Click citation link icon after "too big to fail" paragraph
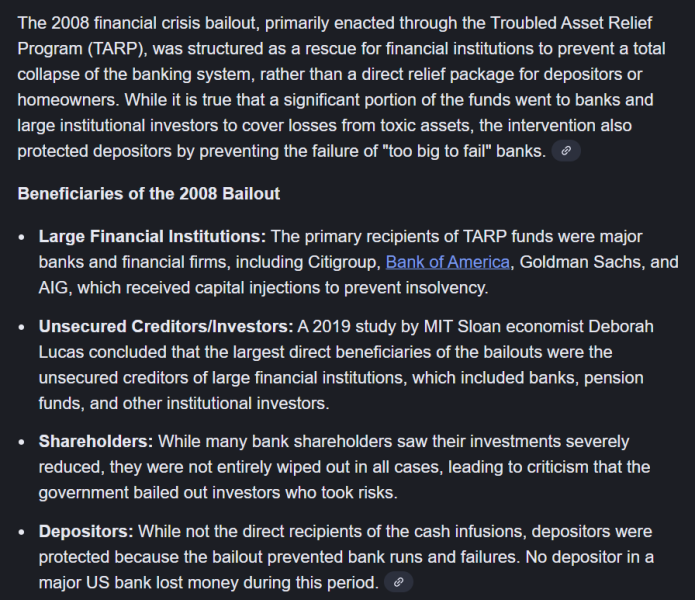 coord(566,151)
